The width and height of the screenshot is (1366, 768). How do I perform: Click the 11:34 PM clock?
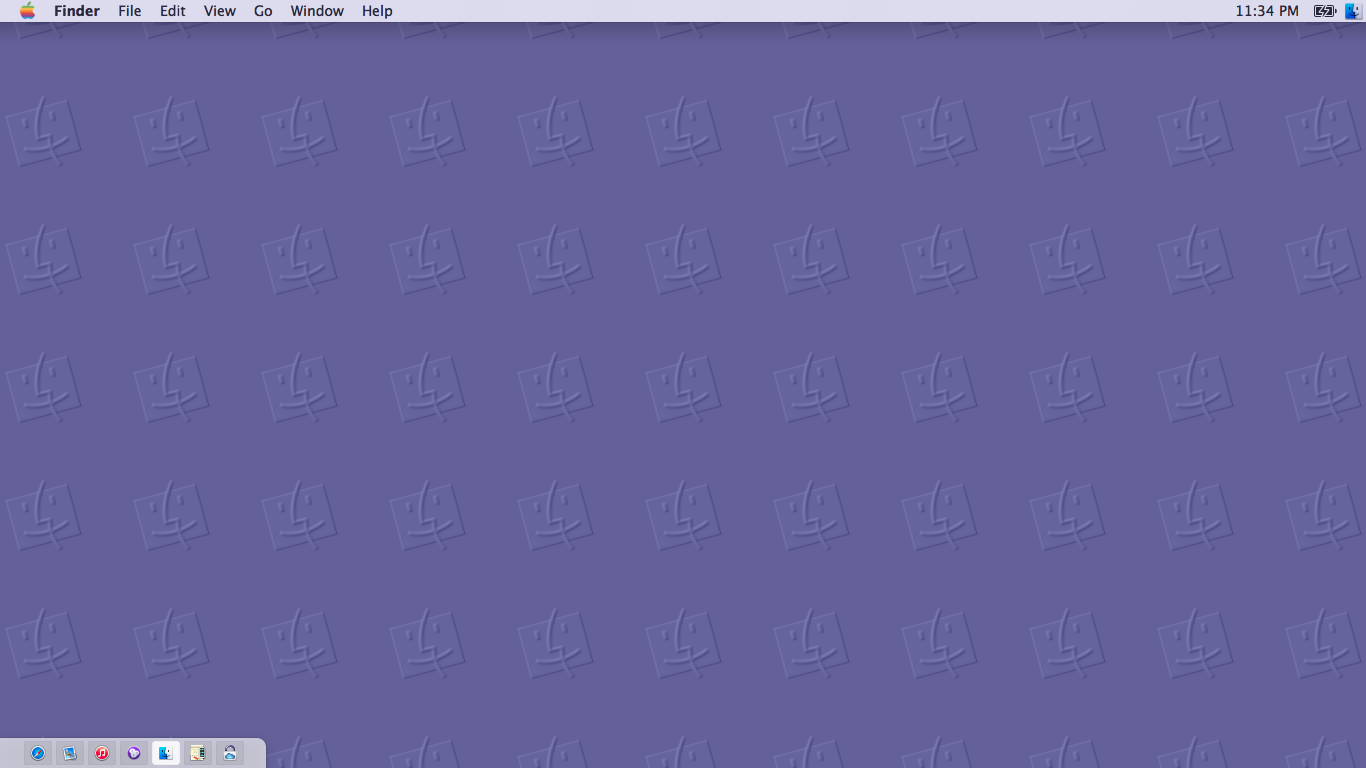pyautogui.click(x=1267, y=11)
